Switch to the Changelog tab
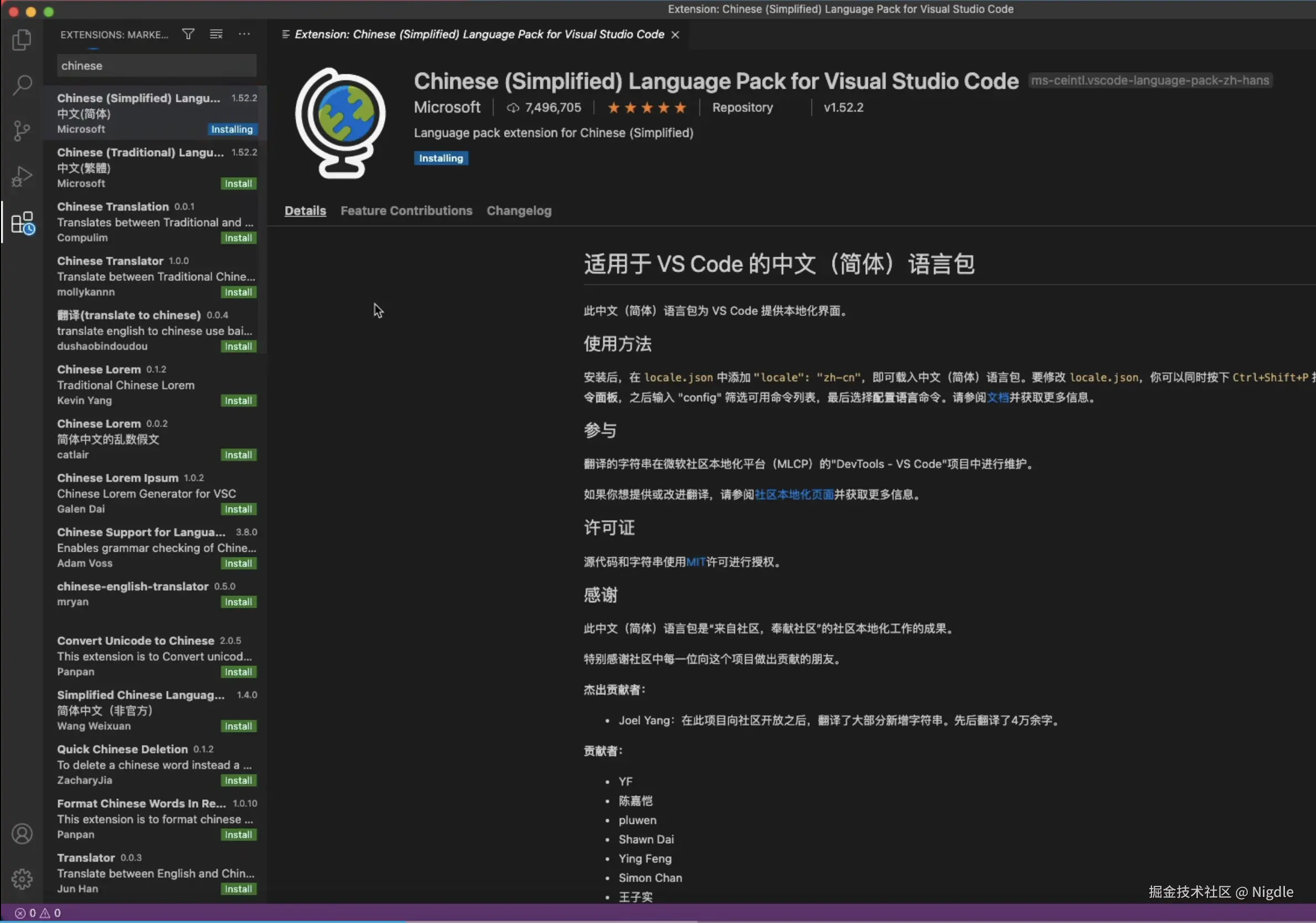 (520, 211)
